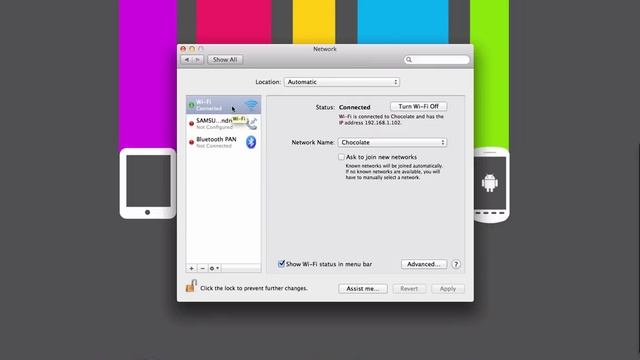Open the Network Name Chocolate dropdown
640x360 pixels.
[392, 142]
